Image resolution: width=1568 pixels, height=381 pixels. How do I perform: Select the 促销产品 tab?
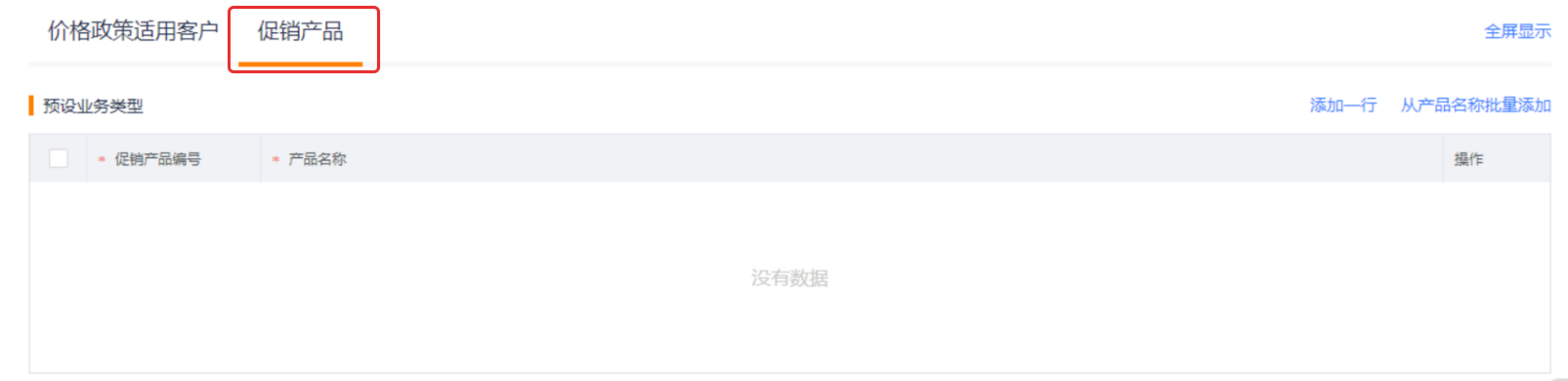pos(300,31)
